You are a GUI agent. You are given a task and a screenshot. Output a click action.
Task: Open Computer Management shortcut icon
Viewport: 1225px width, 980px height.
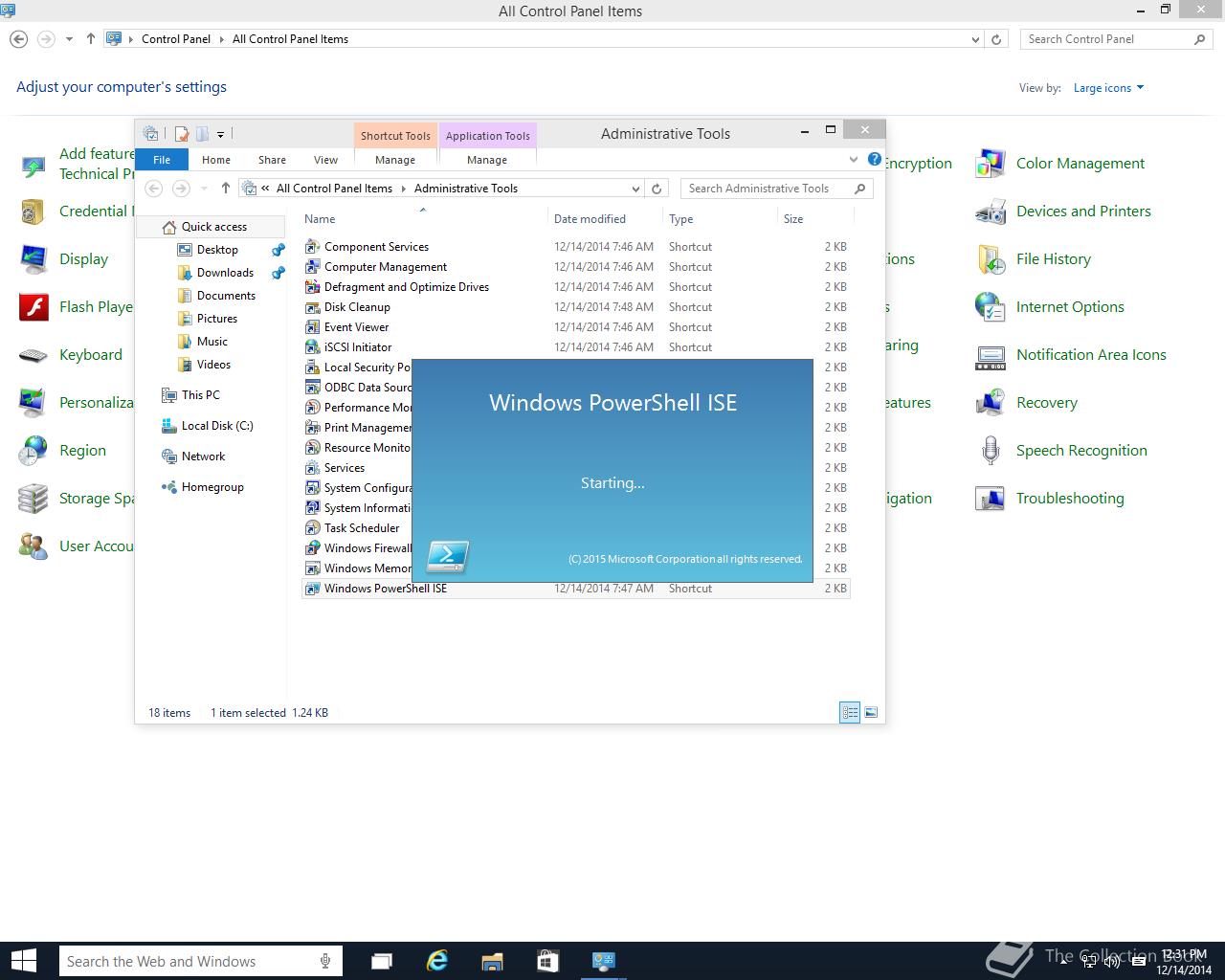coord(312,267)
